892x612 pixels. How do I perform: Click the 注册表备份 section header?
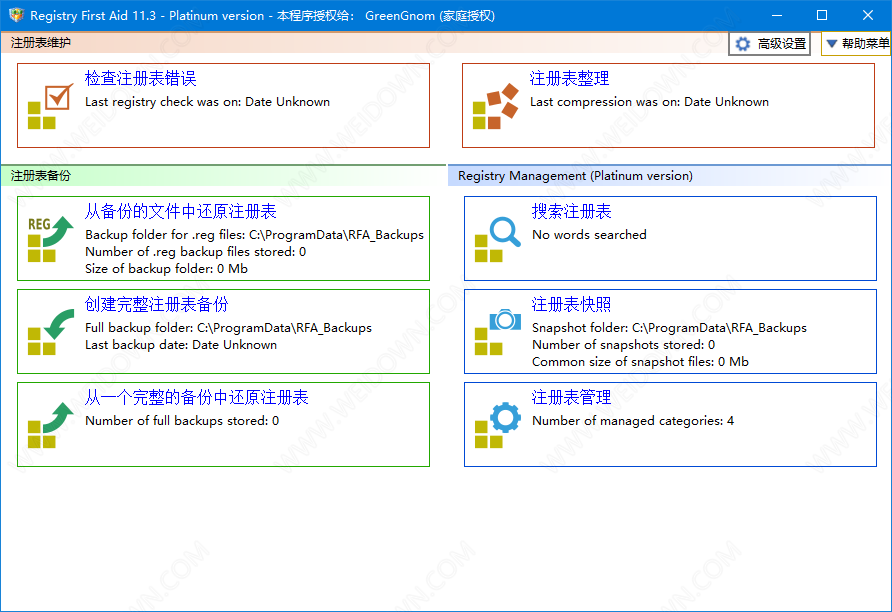[40, 176]
